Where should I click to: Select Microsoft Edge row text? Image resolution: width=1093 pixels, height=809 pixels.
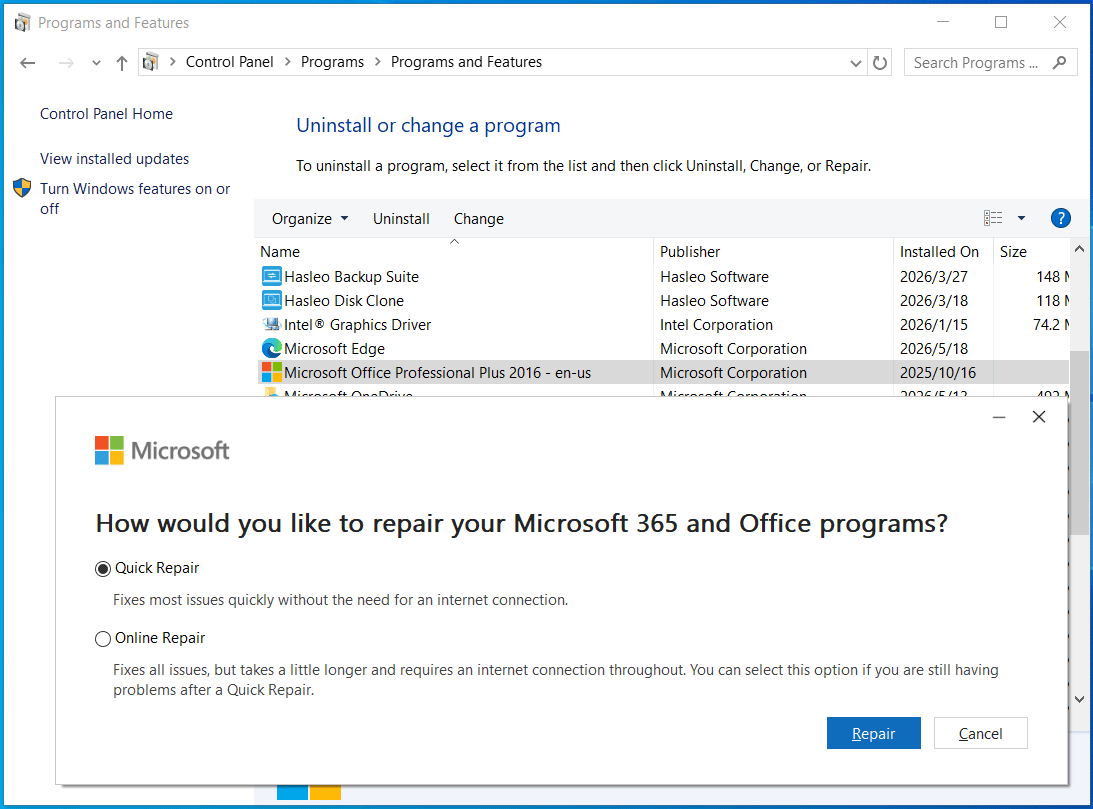pos(334,348)
